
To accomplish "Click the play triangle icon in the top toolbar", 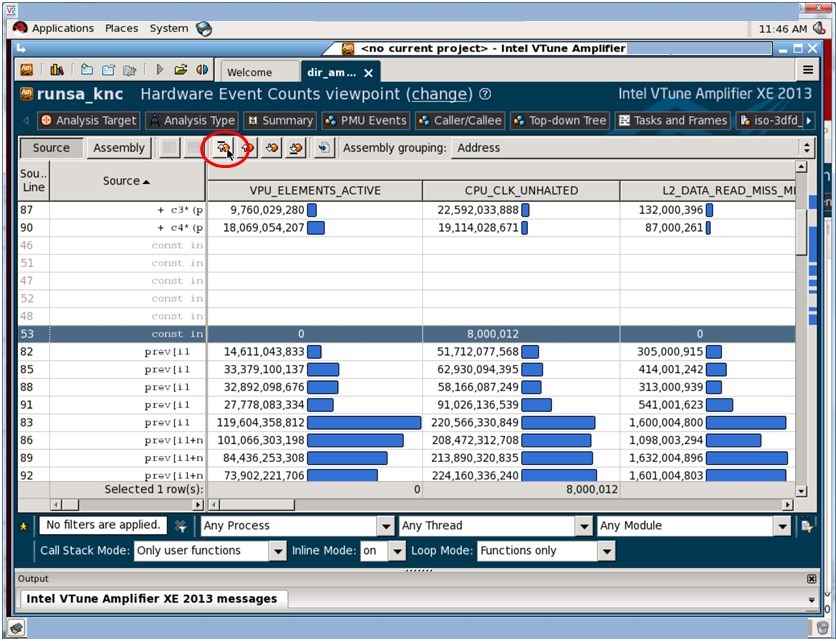I will 159,70.
